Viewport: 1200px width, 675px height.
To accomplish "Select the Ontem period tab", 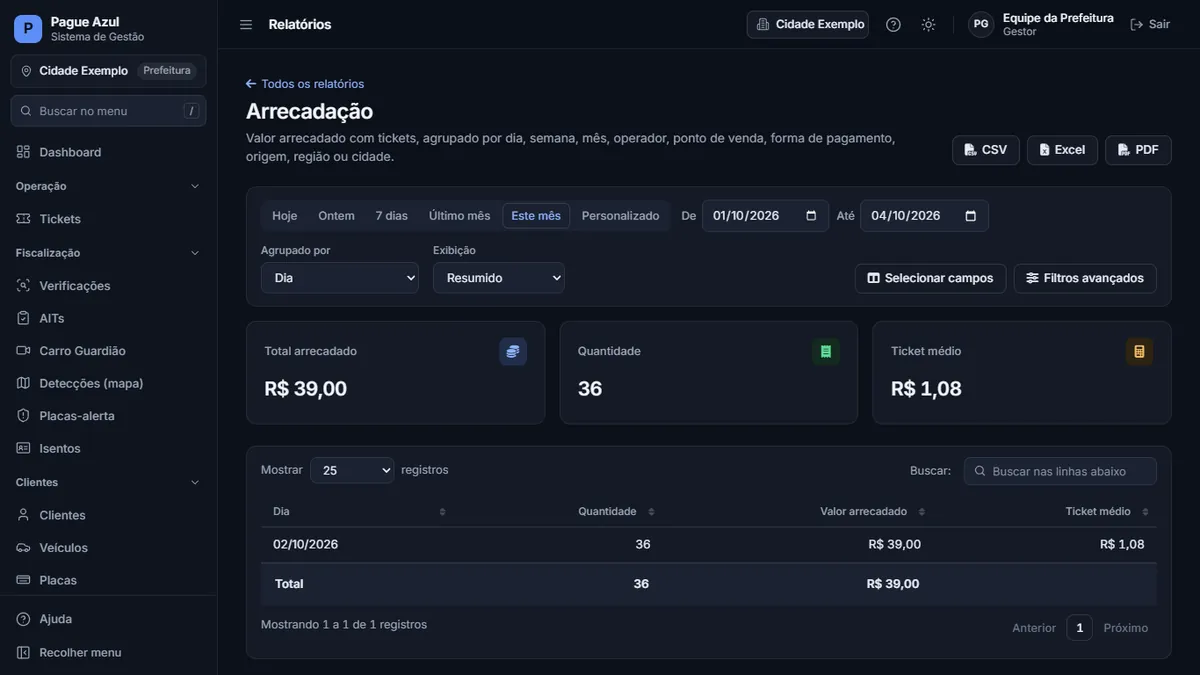I will (x=336, y=216).
